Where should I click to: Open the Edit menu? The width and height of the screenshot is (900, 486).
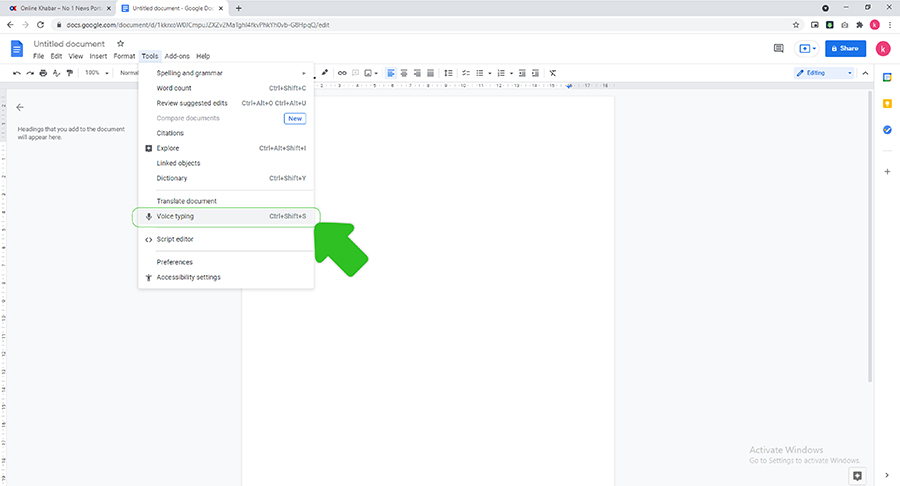[56, 56]
